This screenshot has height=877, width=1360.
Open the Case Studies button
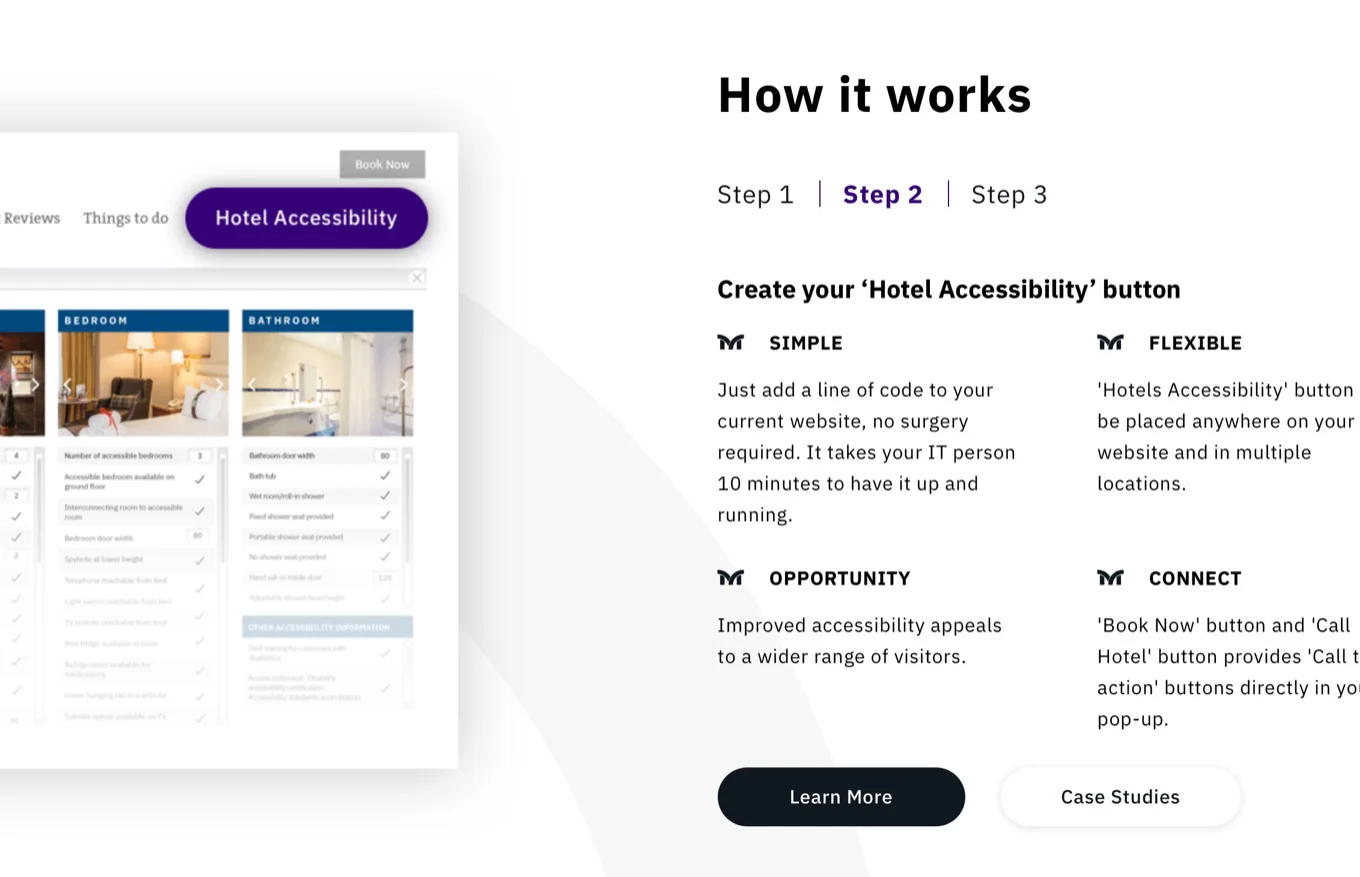(x=1120, y=797)
